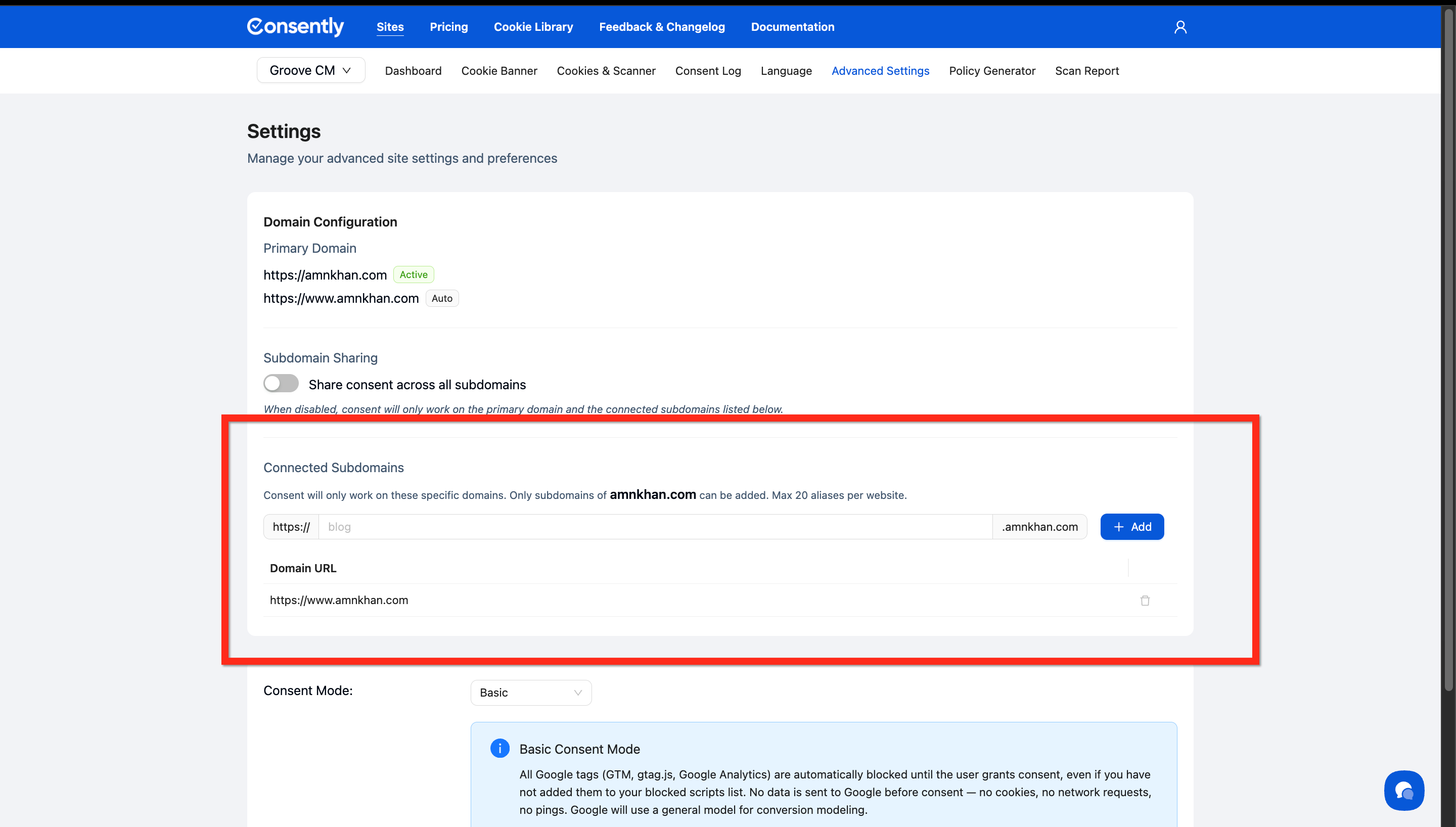The width and height of the screenshot is (1456, 827).
Task: Switch to the Policy Generator tab
Action: tap(991, 71)
